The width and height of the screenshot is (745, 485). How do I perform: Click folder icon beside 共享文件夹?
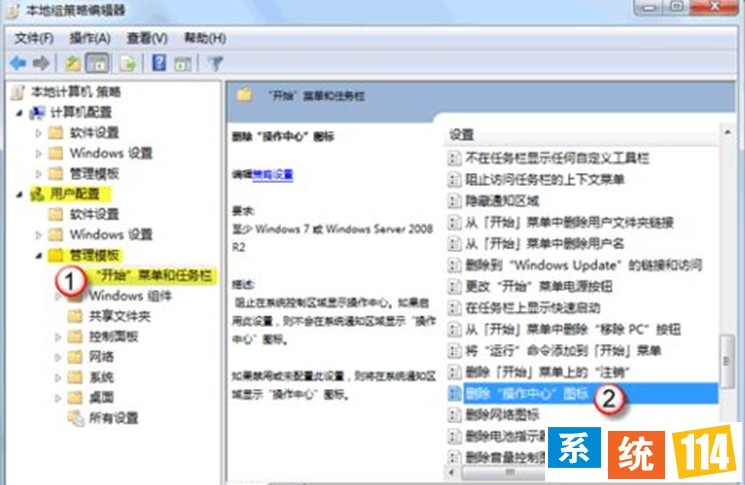(75, 316)
